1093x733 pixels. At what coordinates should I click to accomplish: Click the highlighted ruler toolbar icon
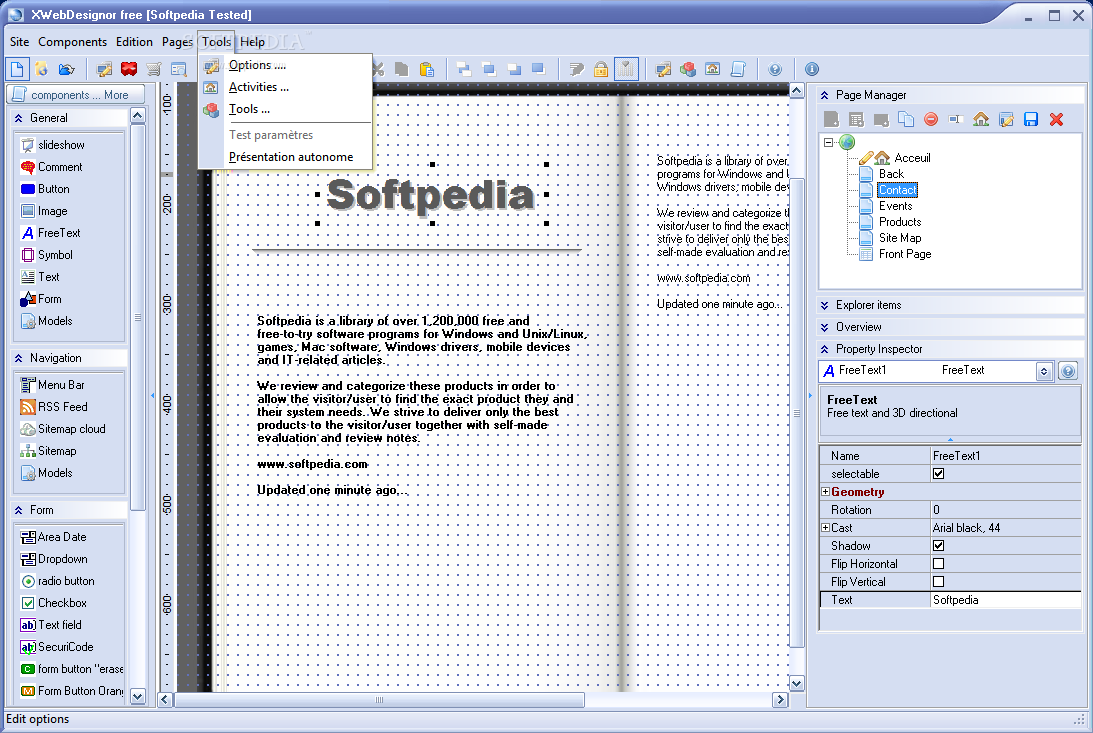(x=626, y=69)
